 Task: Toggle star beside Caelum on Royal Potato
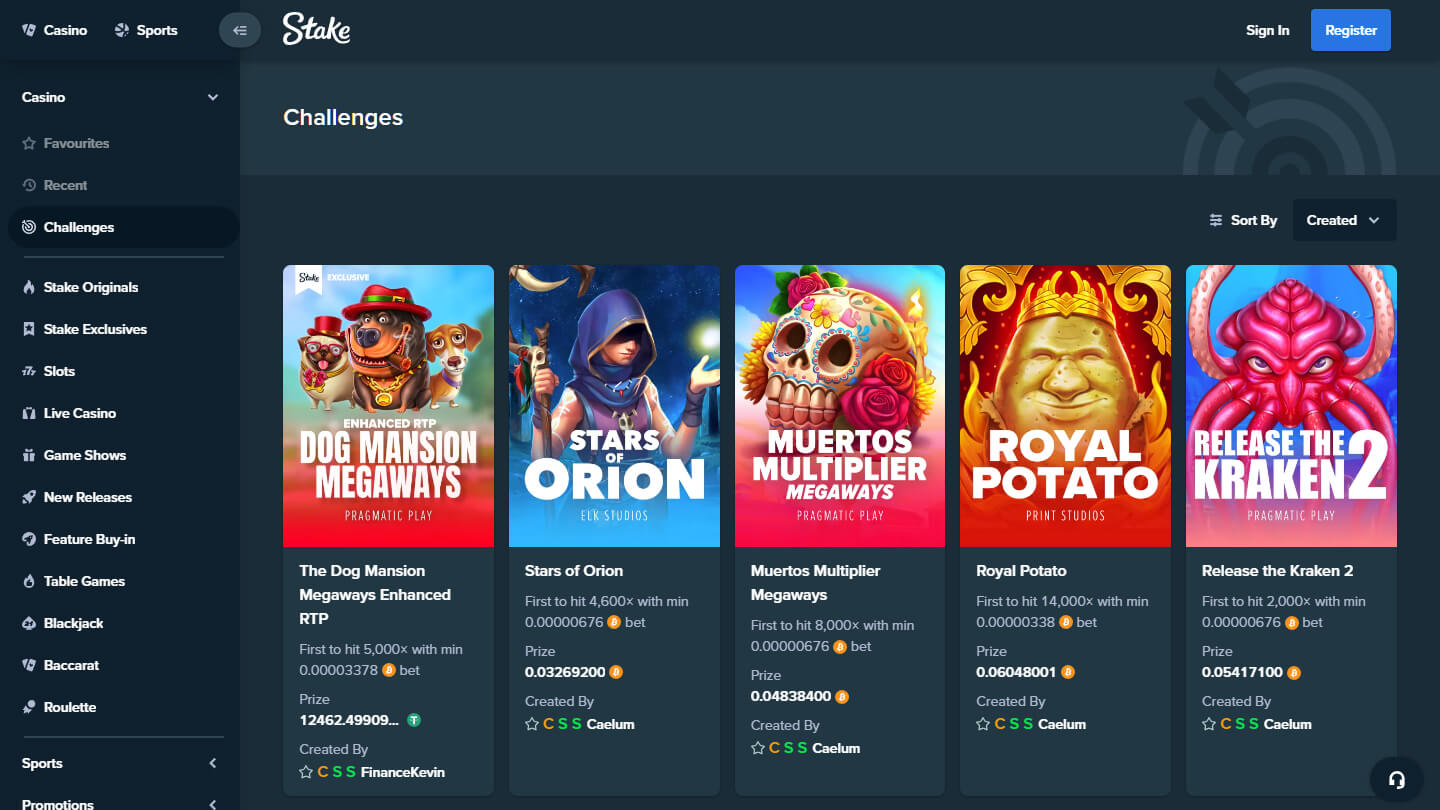983,724
